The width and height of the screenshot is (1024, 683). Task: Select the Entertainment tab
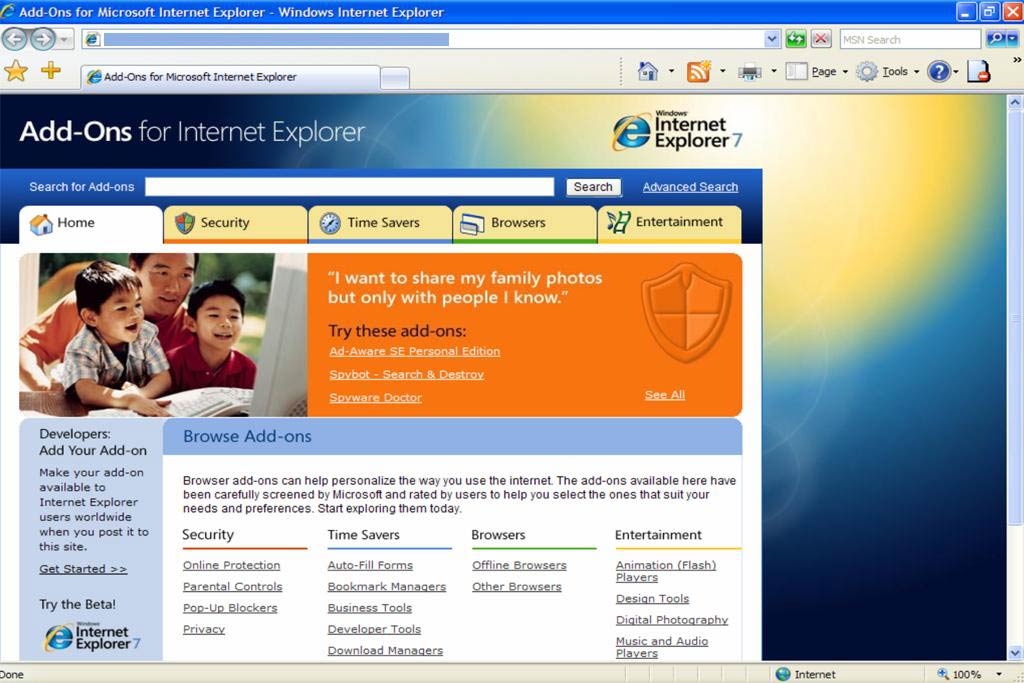pos(669,223)
